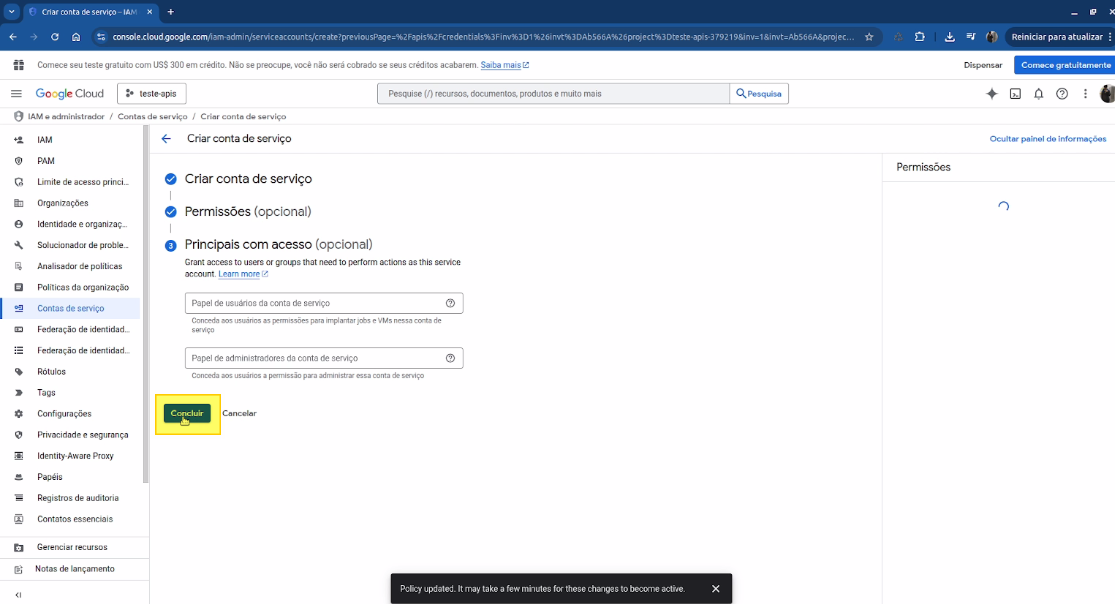Close the Criar conta de serviço browser tab
Screen dimensions: 1115x604
pyautogui.click(x=149, y=12)
